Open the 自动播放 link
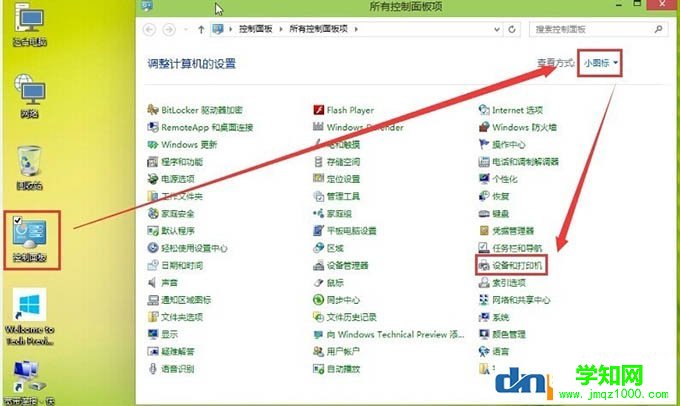This screenshot has height=406, width=680. coord(343,369)
